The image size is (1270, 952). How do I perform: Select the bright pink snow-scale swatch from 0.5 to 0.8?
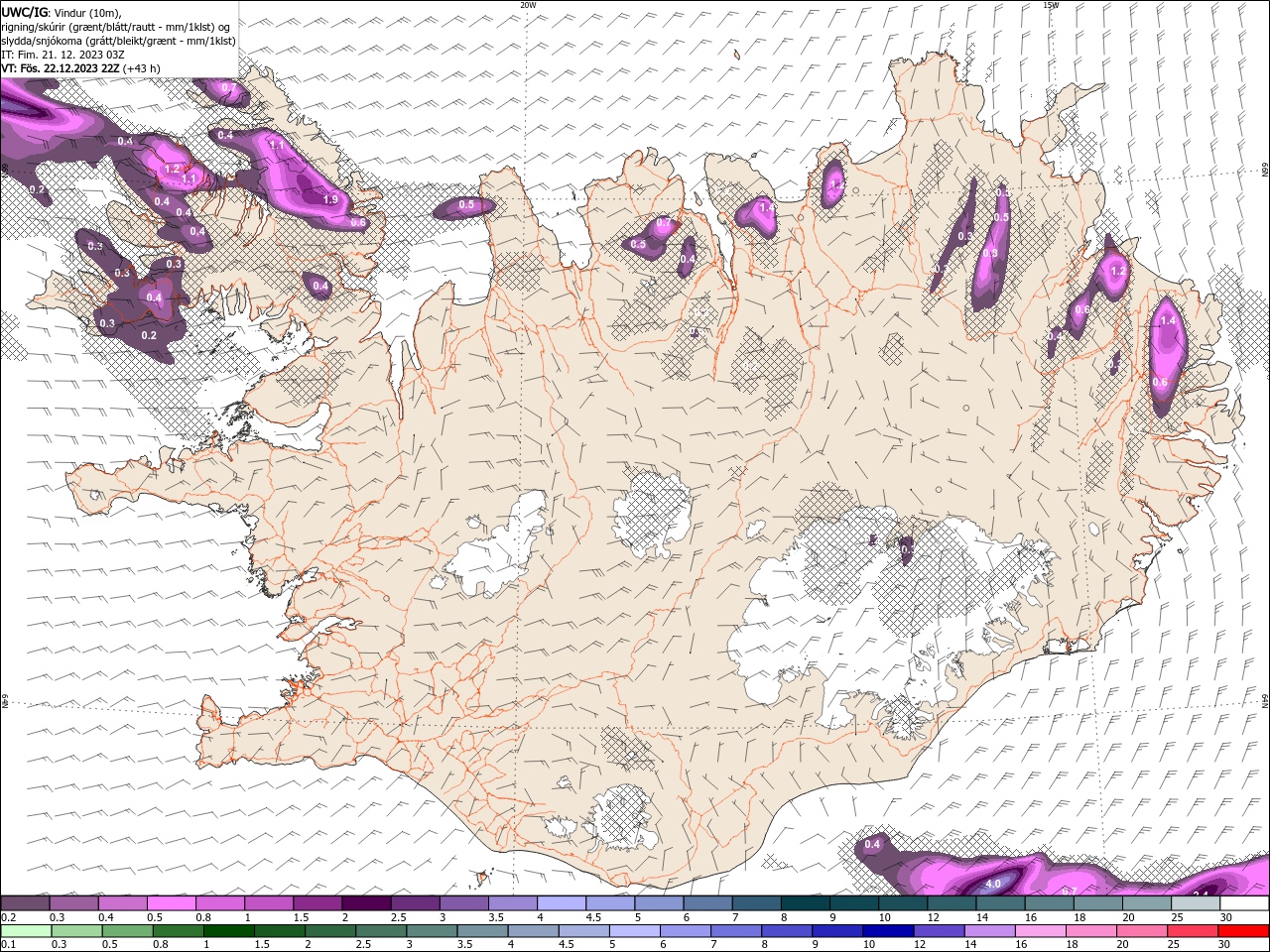coord(172,903)
